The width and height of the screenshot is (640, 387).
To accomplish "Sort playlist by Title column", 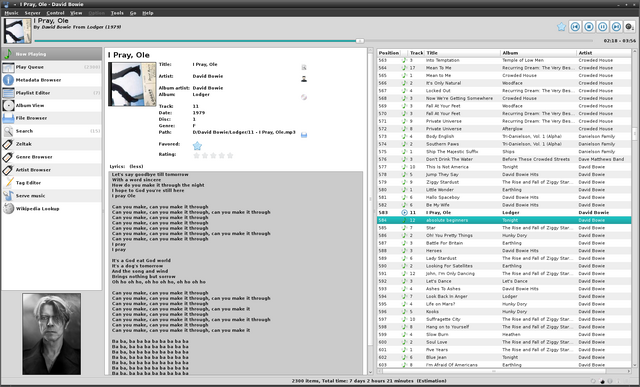I will [462, 53].
